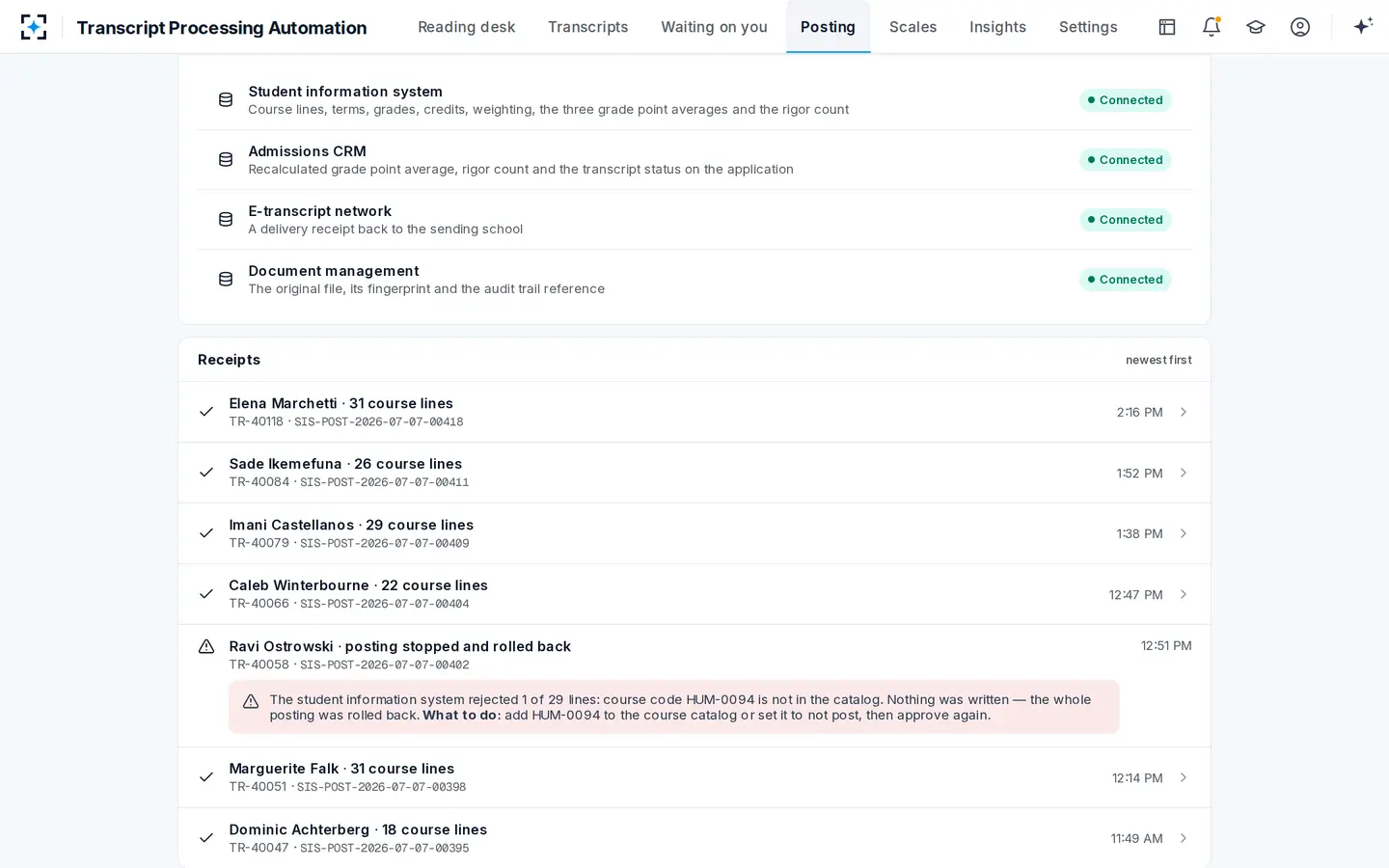The width and height of the screenshot is (1389, 868).
Task: View the Insights tab
Action: coord(997,27)
